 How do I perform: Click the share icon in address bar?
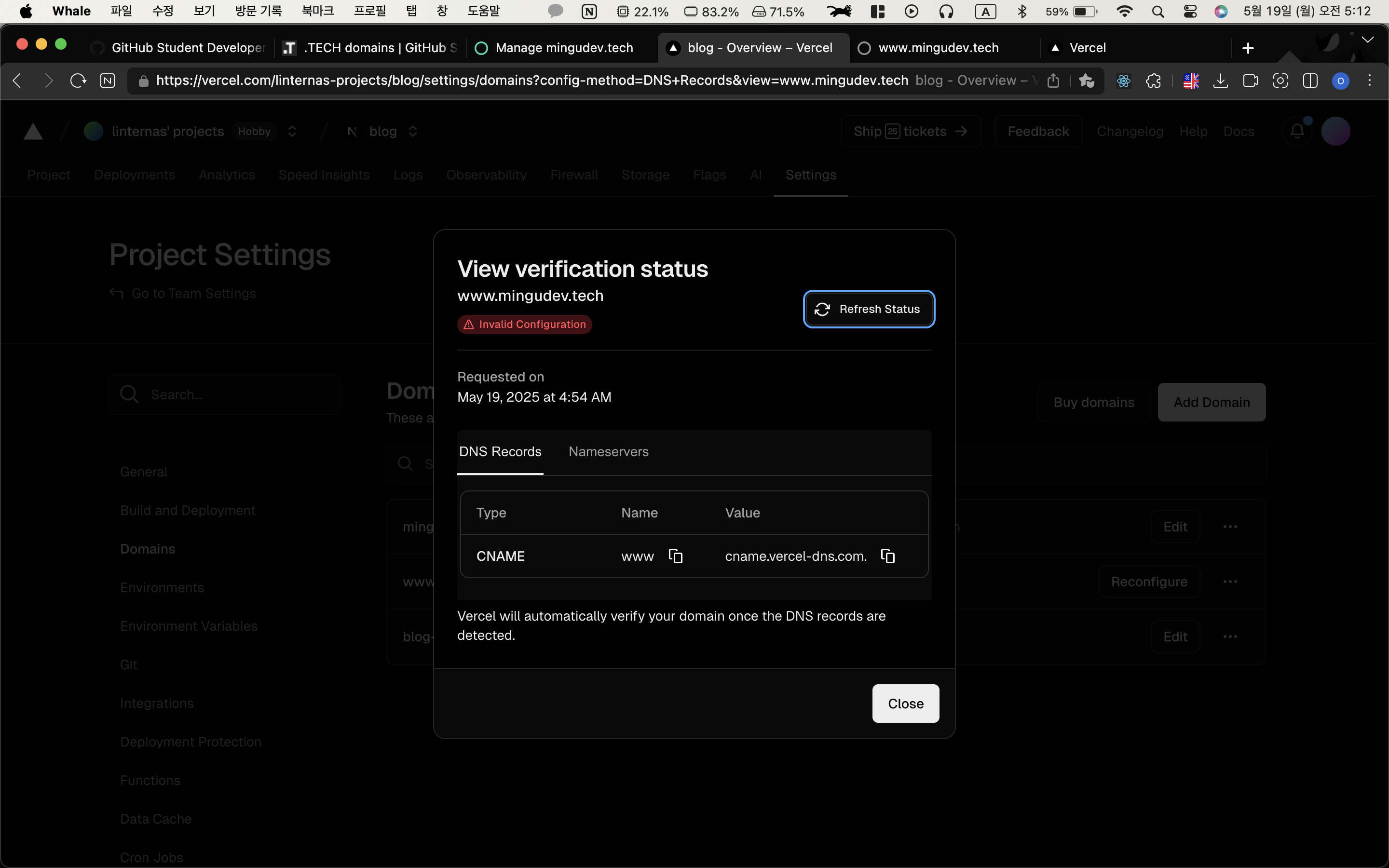(x=1053, y=81)
